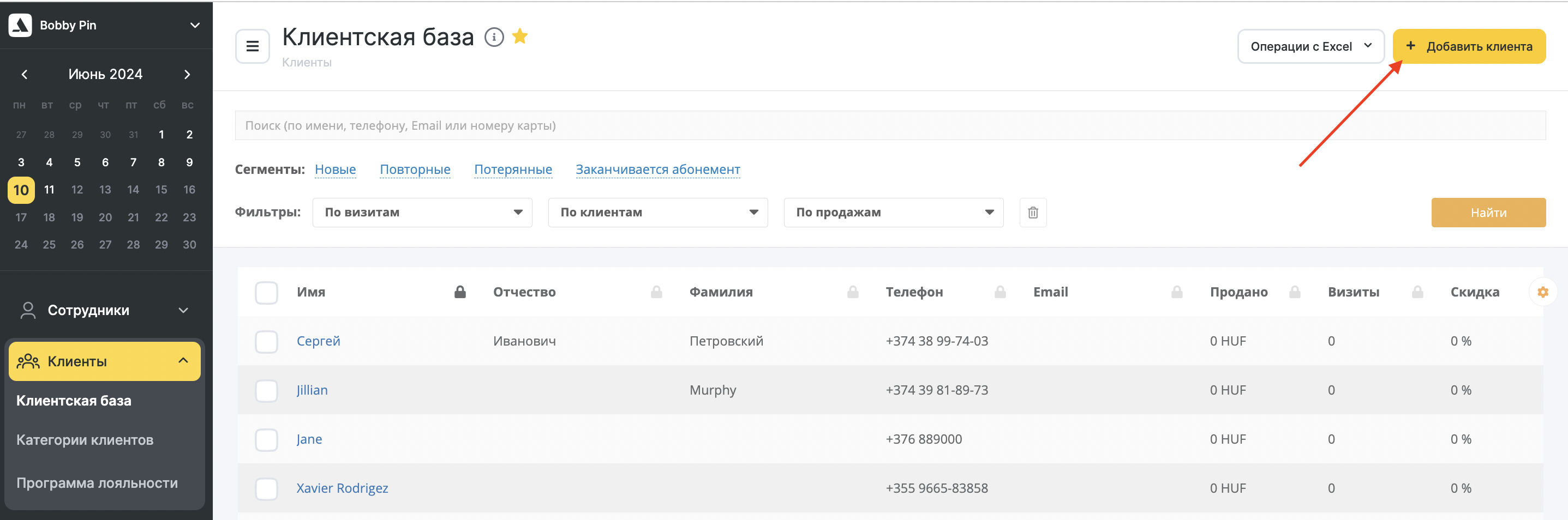This screenshot has height=520, width=1568.
Task: Click the lock icon next to Фамилия
Action: pos(853,292)
